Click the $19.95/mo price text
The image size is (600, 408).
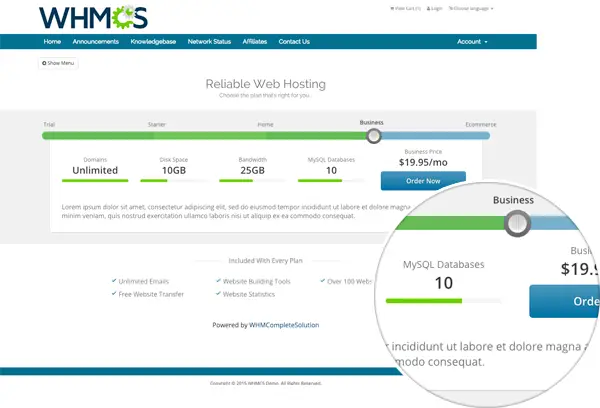tap(423, 162)
